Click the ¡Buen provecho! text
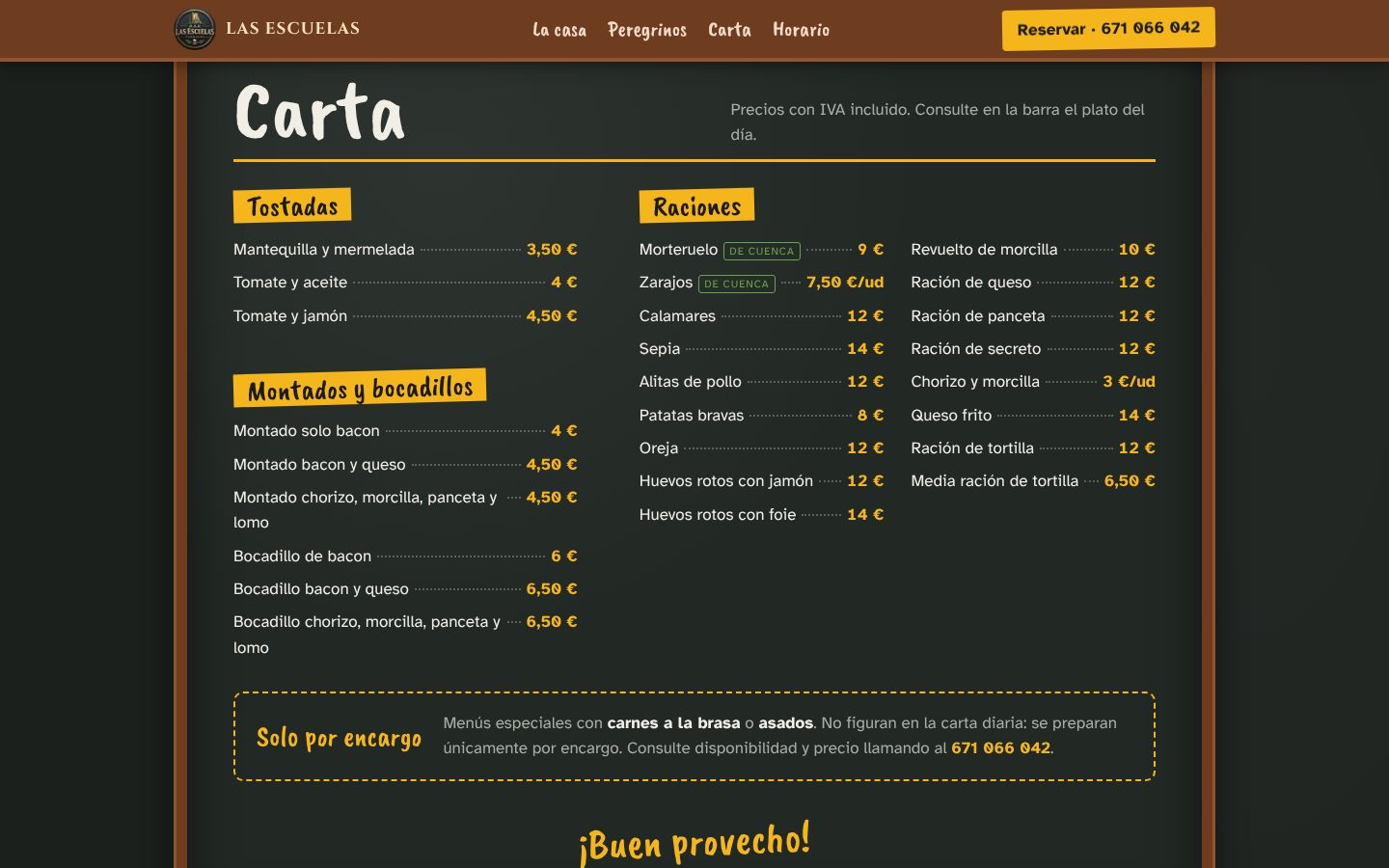Screen dimensions: 1389x868 coord(694,842)
